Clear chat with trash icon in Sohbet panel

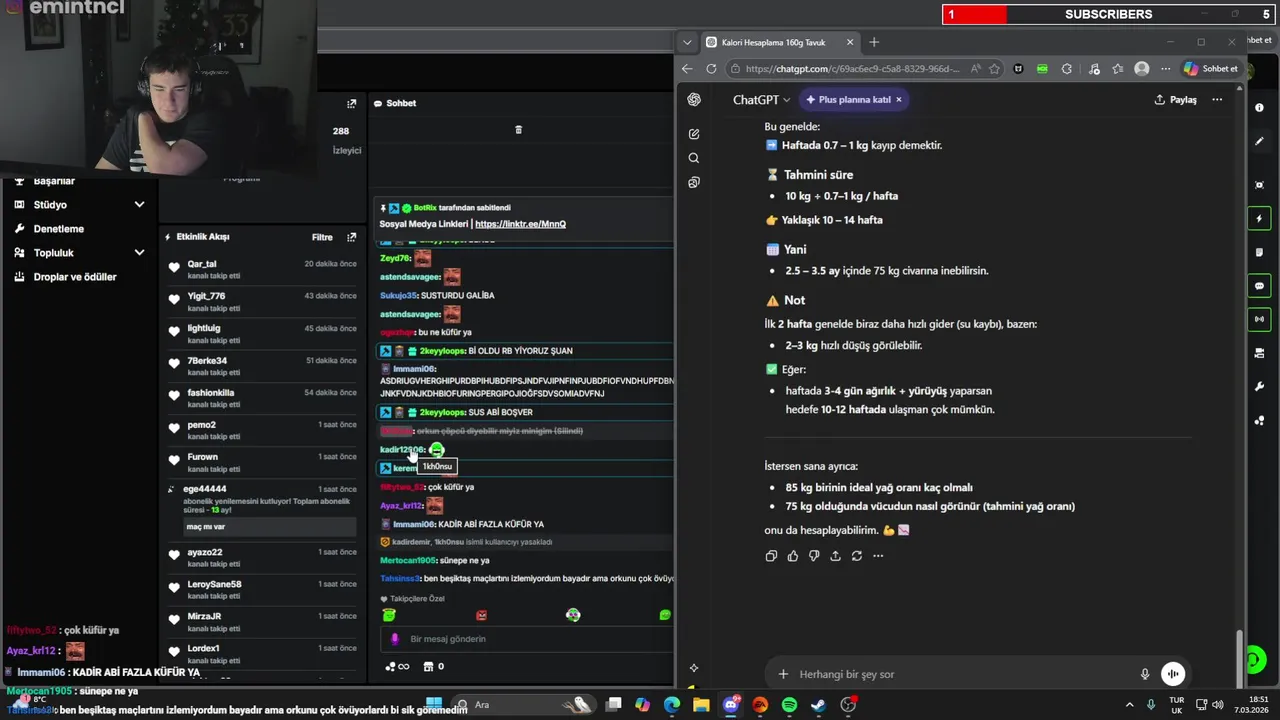518,130
